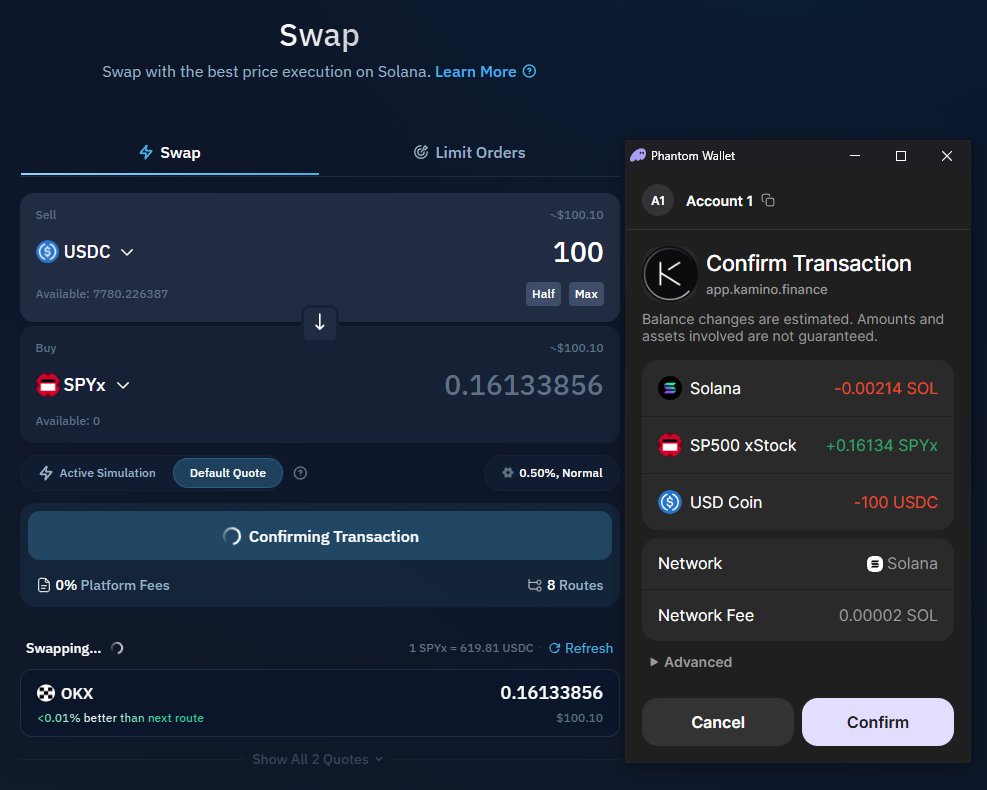
Task: Cancel the Phantom transaction
Action: pos(718,722)
